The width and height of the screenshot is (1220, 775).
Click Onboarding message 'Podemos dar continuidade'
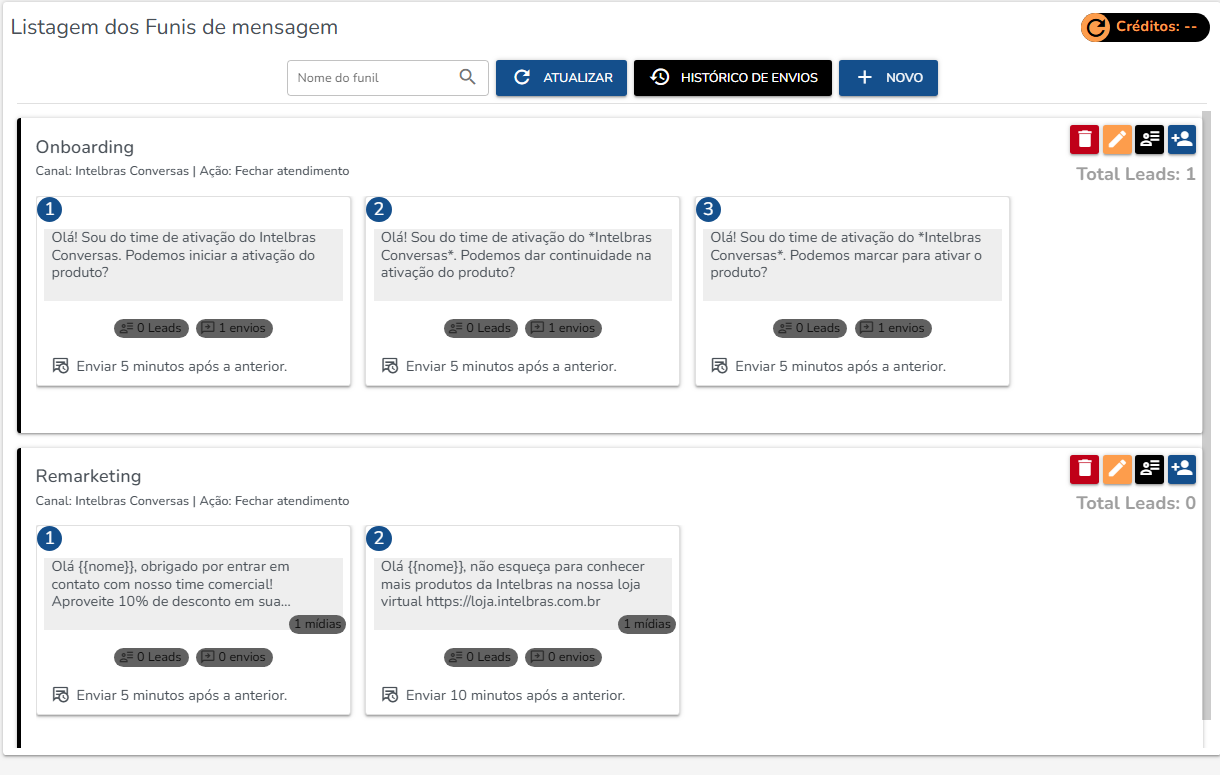(x=523, y=265)
